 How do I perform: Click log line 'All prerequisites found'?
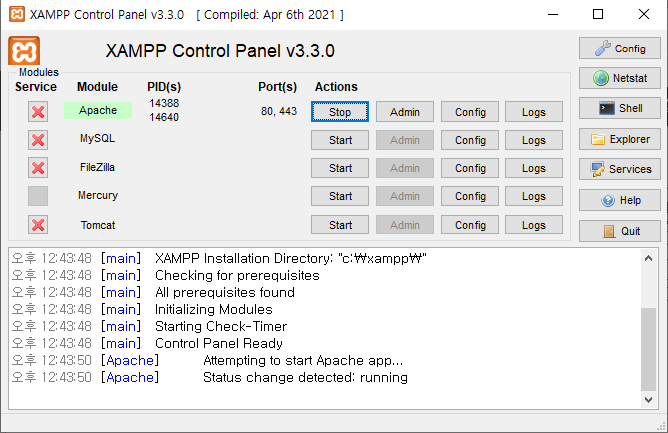pos(225,292)
